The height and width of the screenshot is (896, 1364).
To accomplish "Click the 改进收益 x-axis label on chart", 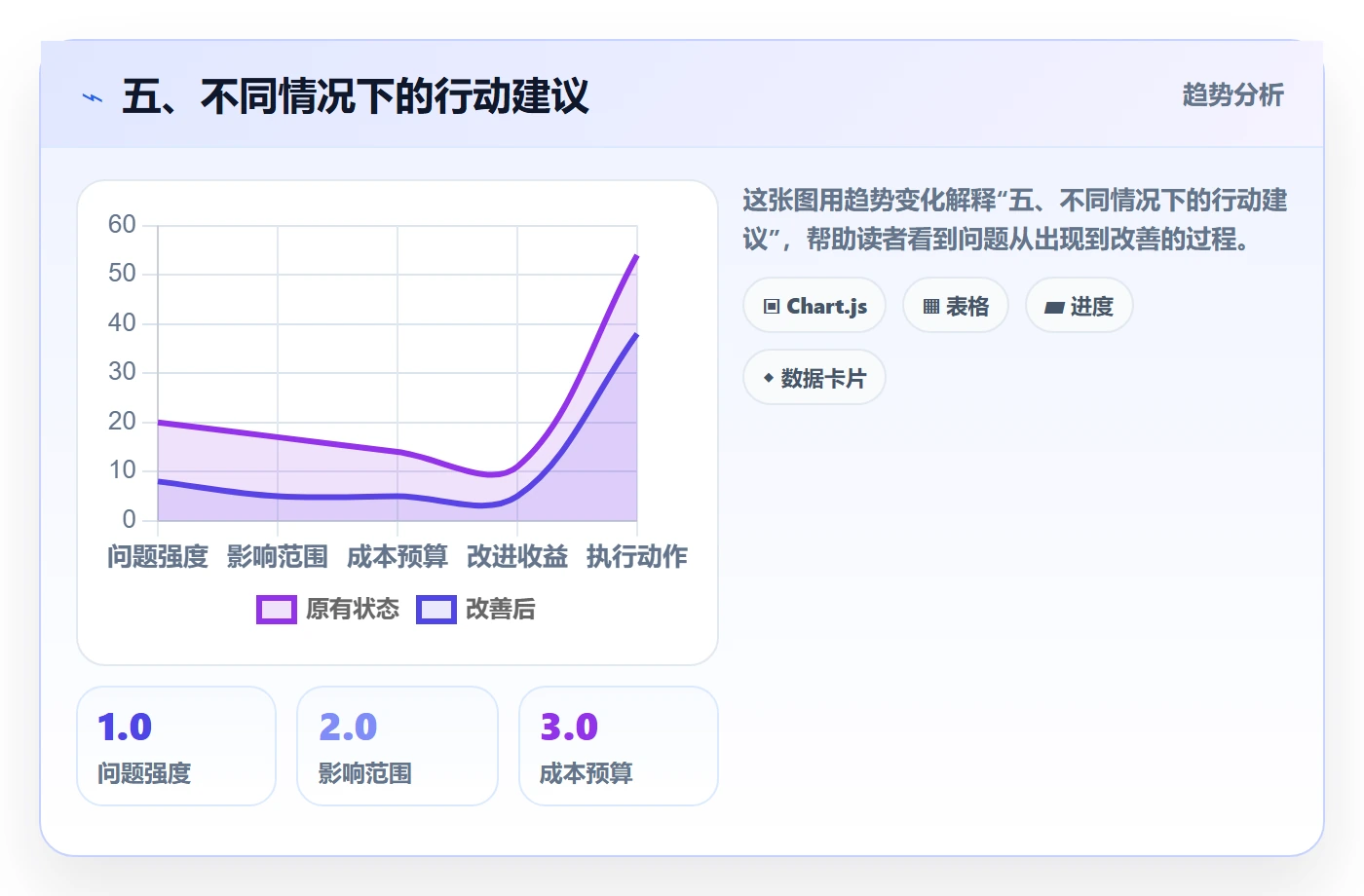I will 517,557.
